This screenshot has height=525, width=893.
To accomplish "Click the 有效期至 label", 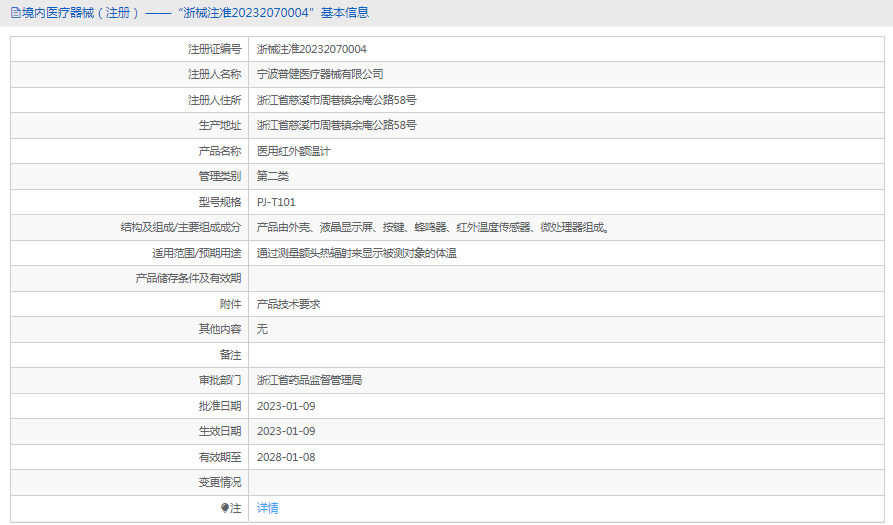I will point(220,457).
